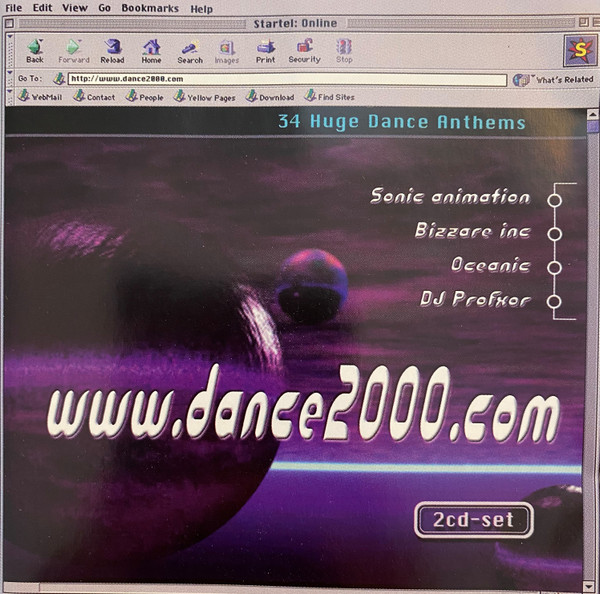600x594 pixels.
Task: Click the 2cd-set button
Action: [474, 520]
